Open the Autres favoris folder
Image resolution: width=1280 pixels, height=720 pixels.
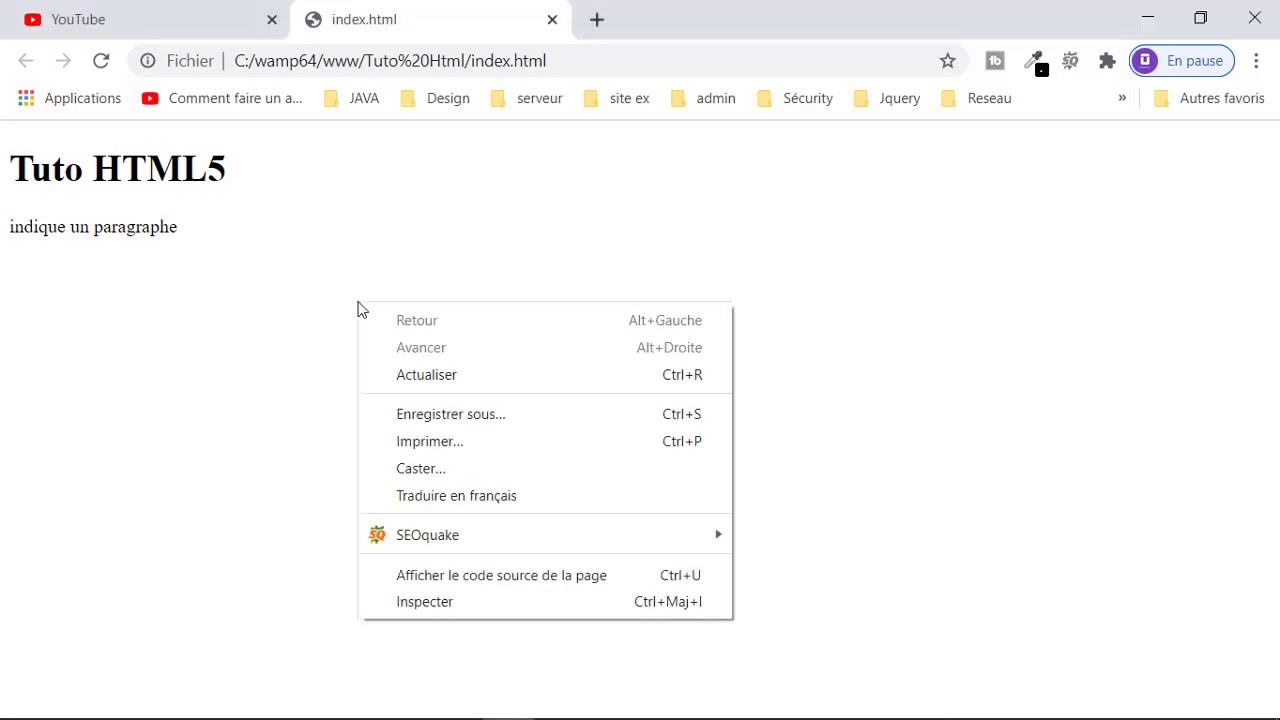(x=1209, y=98)
